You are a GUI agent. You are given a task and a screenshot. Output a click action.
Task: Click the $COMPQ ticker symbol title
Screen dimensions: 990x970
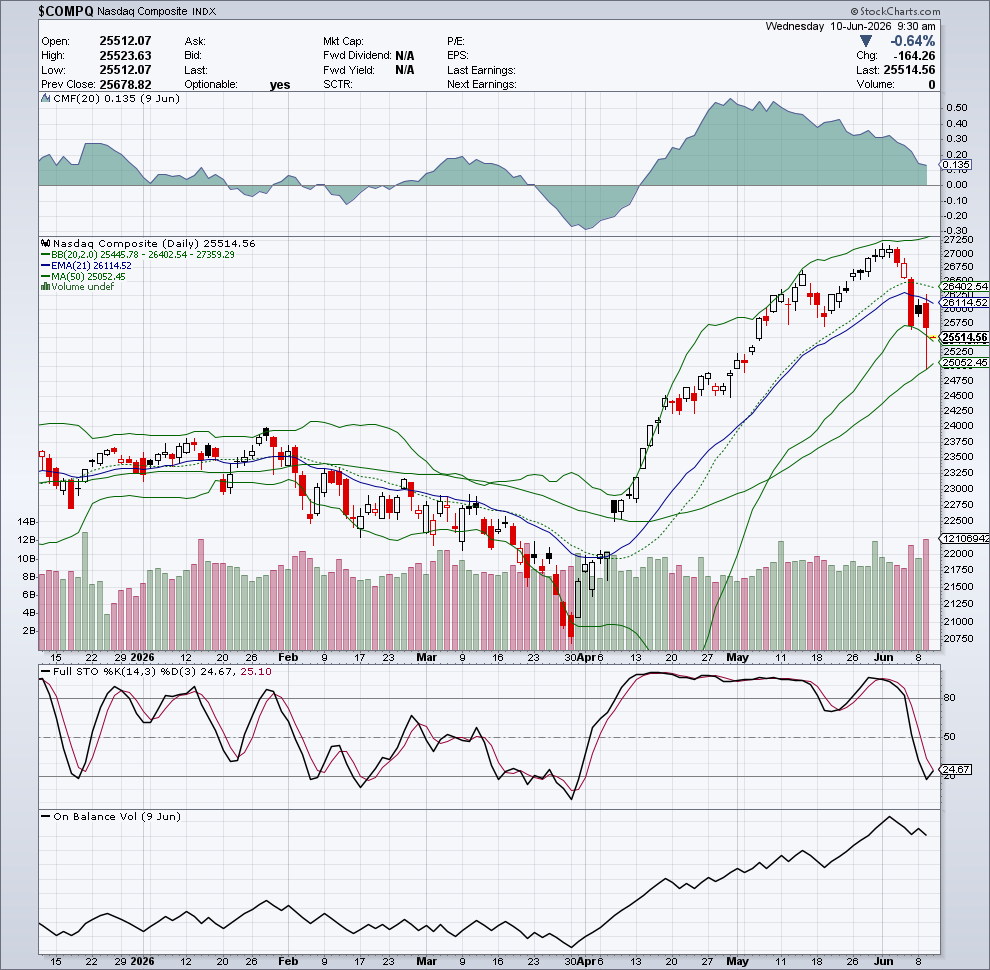pyautogui.click(x=66, y=11)
